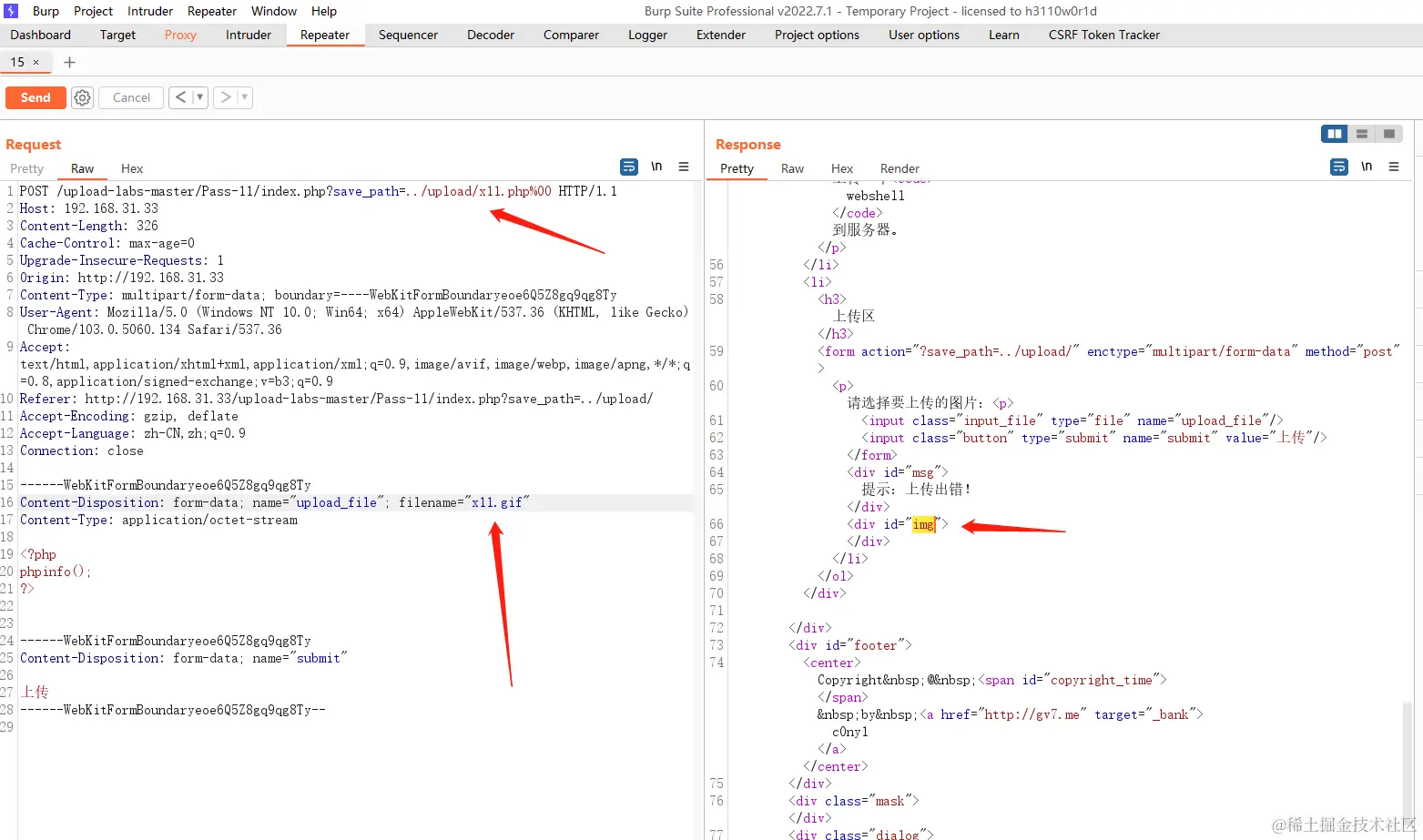1423x840 pixels.
Task: Open the User options tab
Action: [924, 35]
